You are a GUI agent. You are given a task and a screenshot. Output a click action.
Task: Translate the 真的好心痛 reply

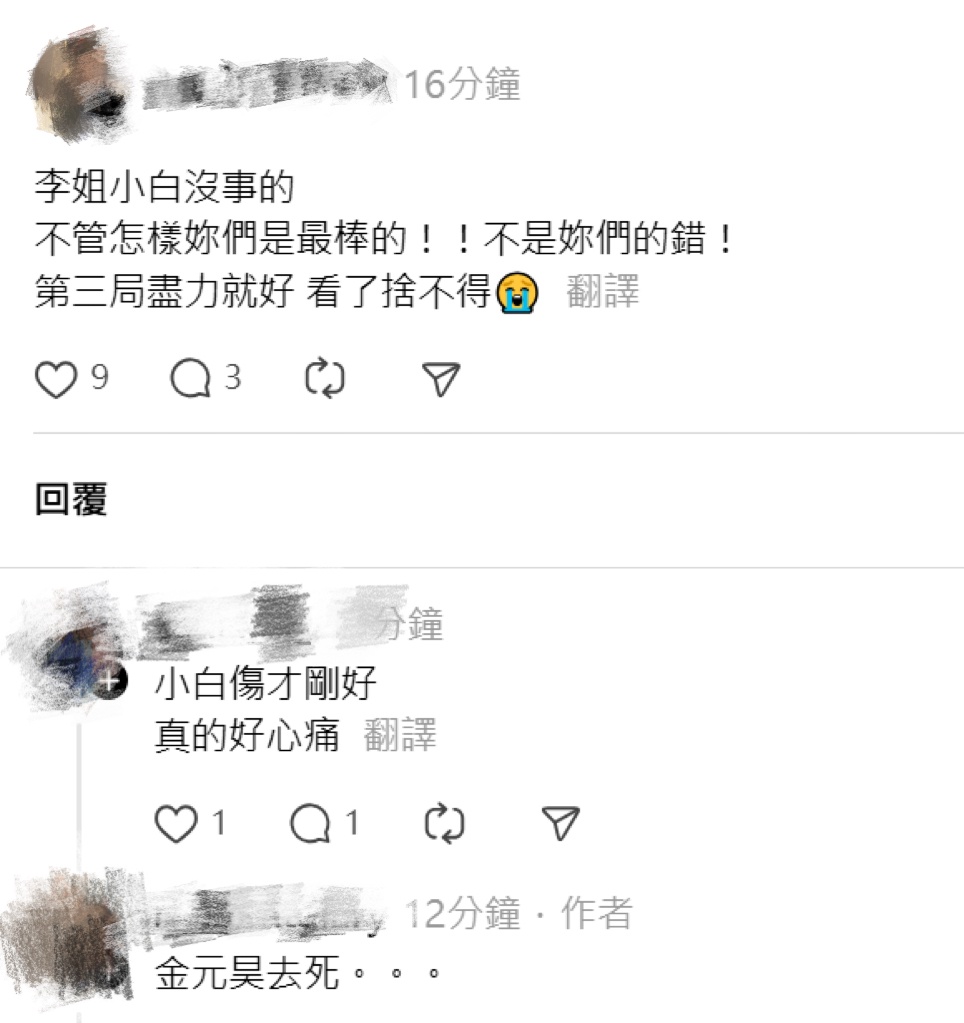coord(400,735)
